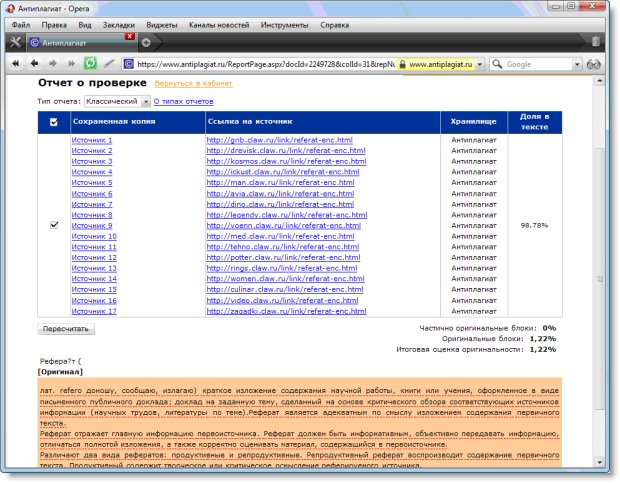This screenshot has width=620, height=483.
Task: Click the Opera logo in title bar
Action: (11, 8)
